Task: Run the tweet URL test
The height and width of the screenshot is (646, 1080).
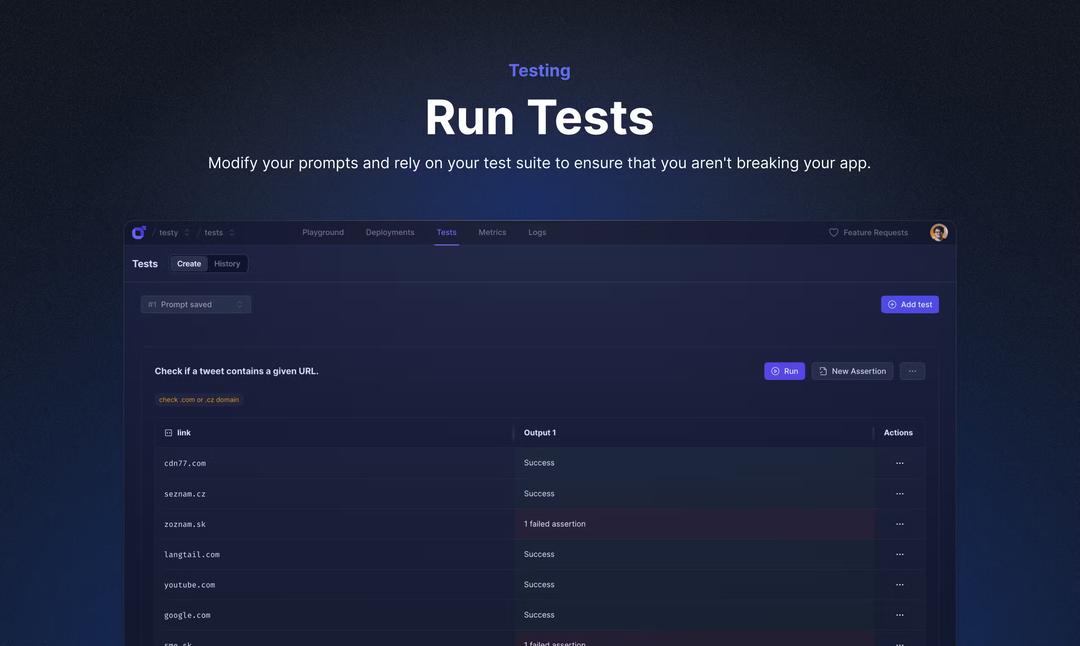Action: 784,371
